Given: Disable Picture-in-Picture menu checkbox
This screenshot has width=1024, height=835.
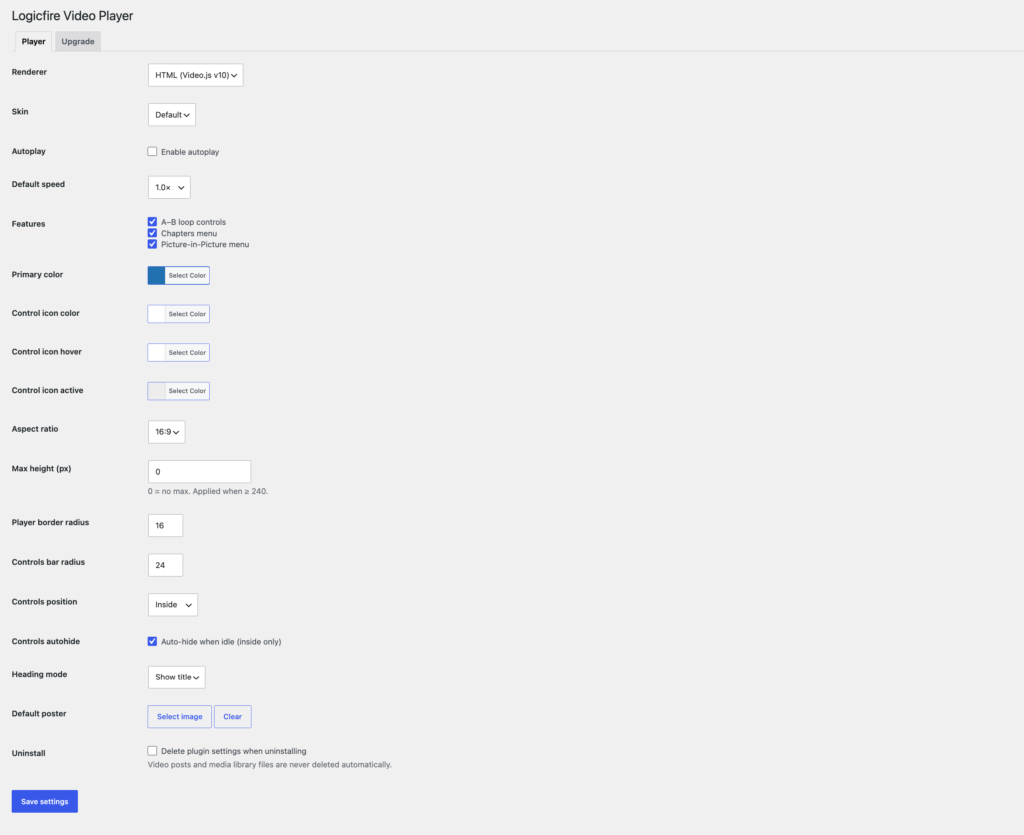Looking at the screenshot, I should click(x=152, y=244).
